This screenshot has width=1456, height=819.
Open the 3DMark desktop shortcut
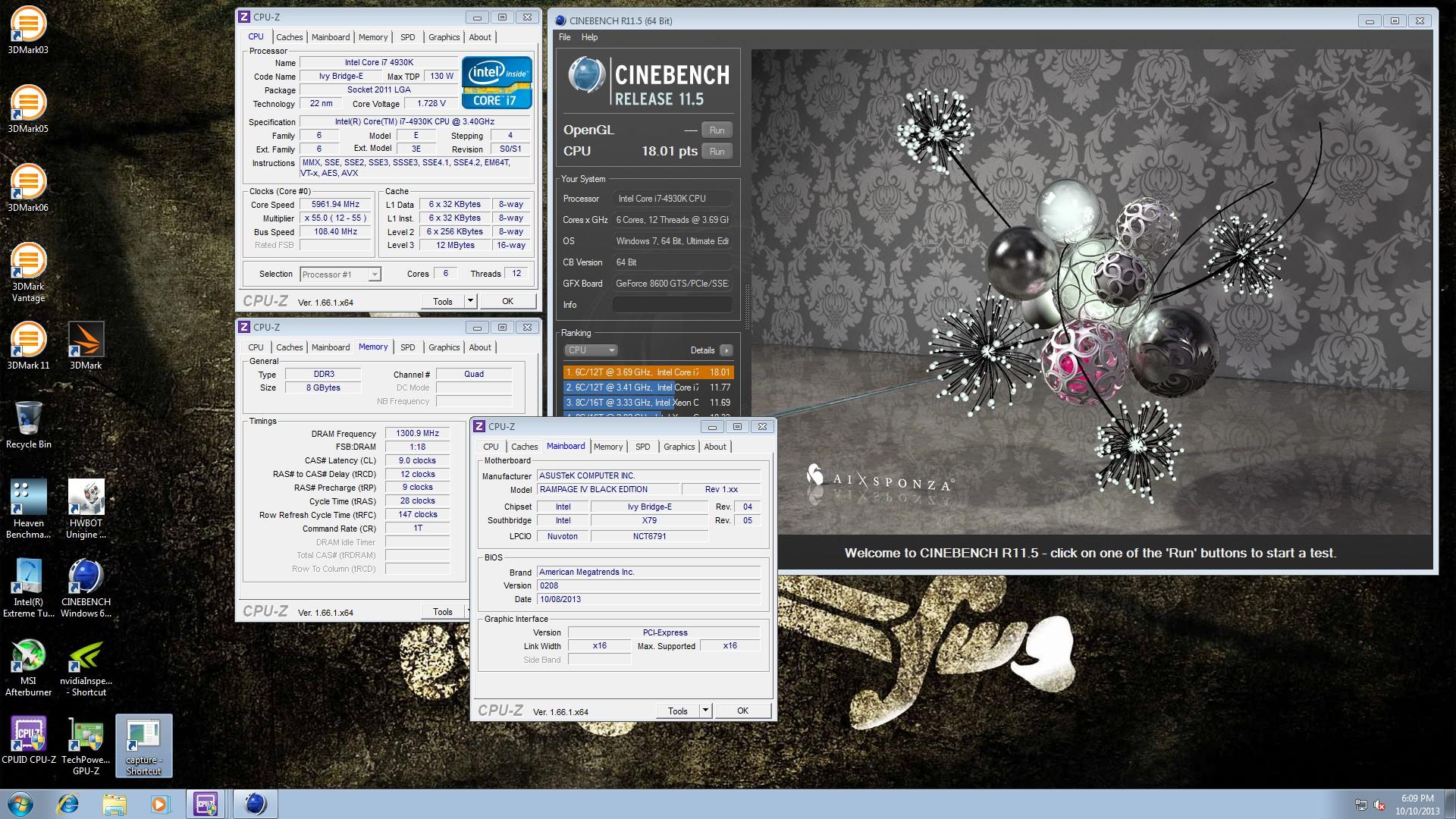click(86, 346)
